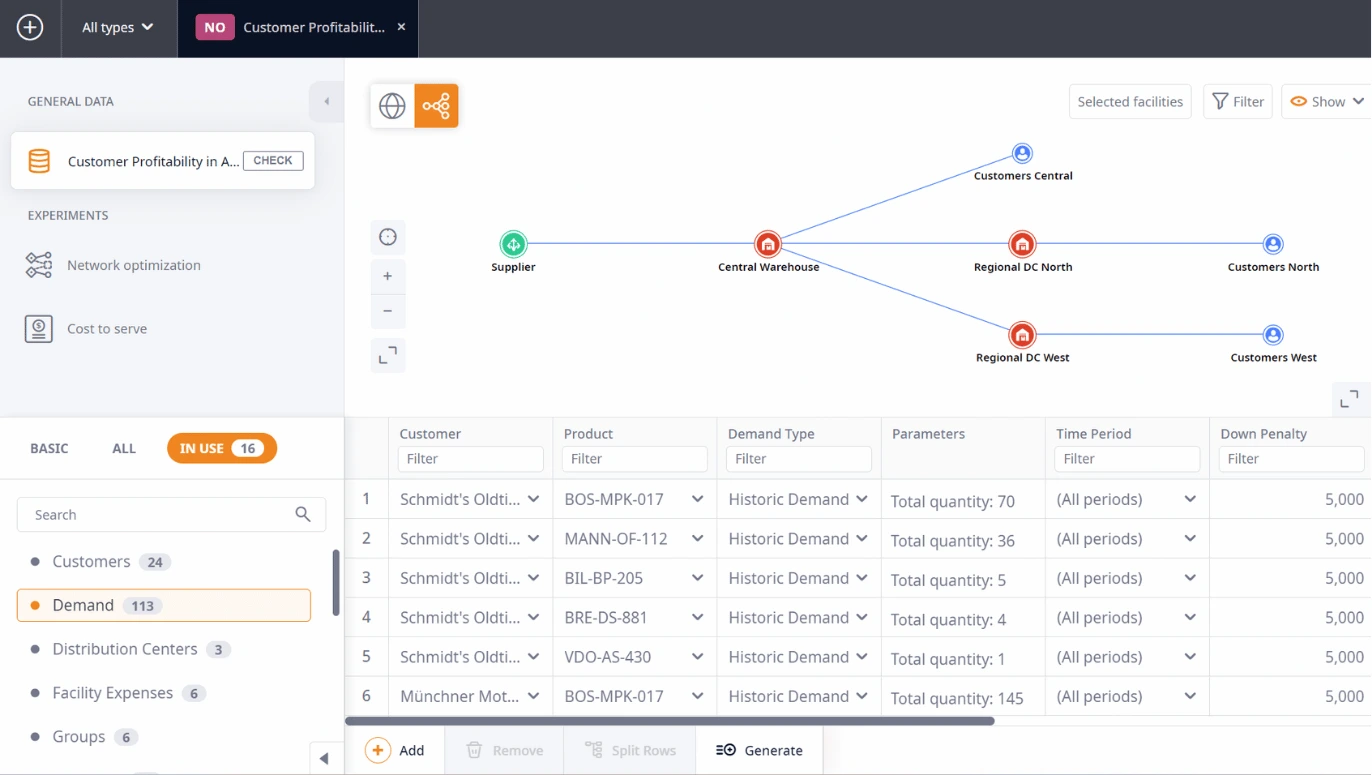
Task: Click the Add button
Action: click(394, 750)
